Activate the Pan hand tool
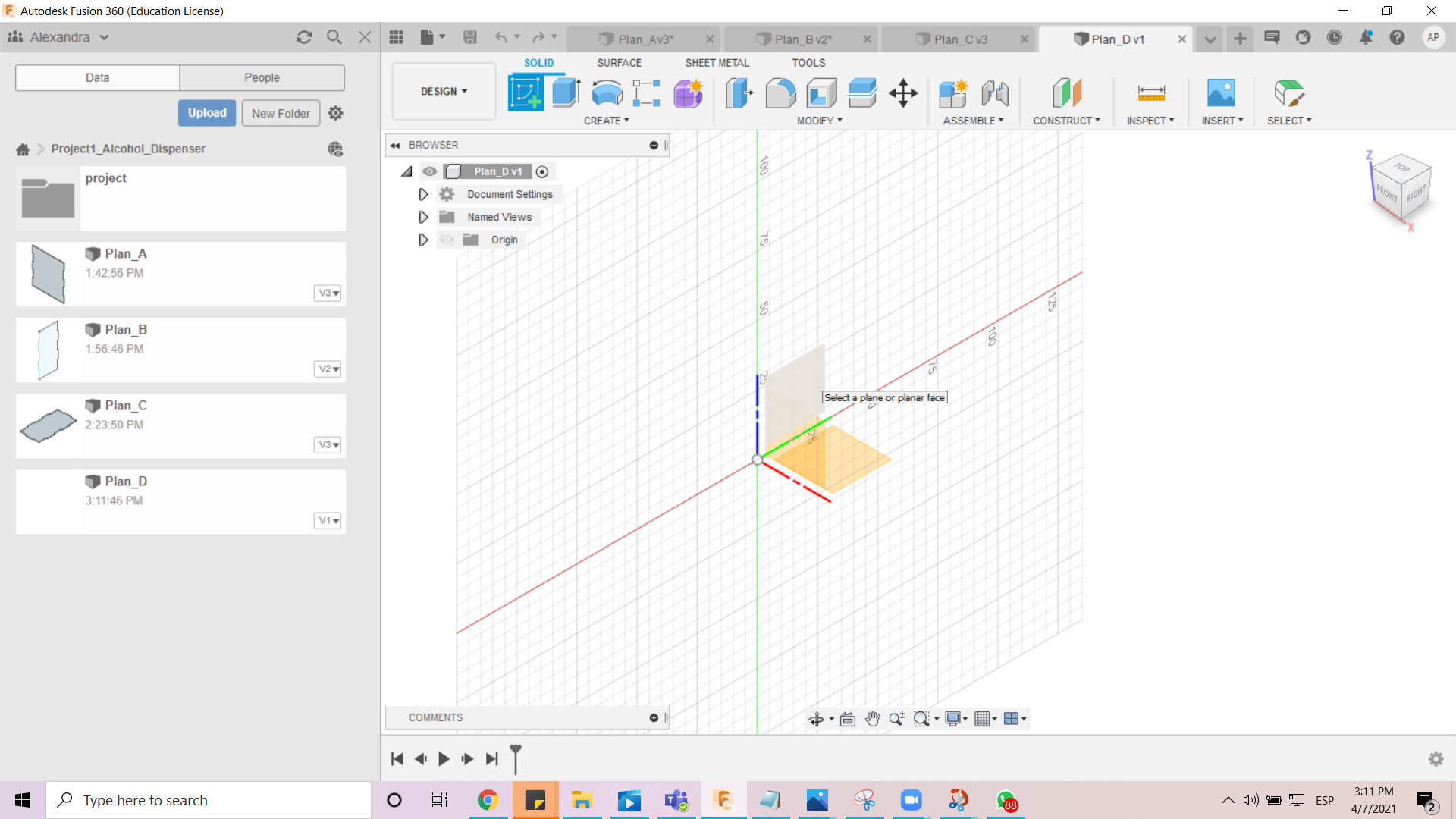This screenshot has height=819, width=1456. 873,719
